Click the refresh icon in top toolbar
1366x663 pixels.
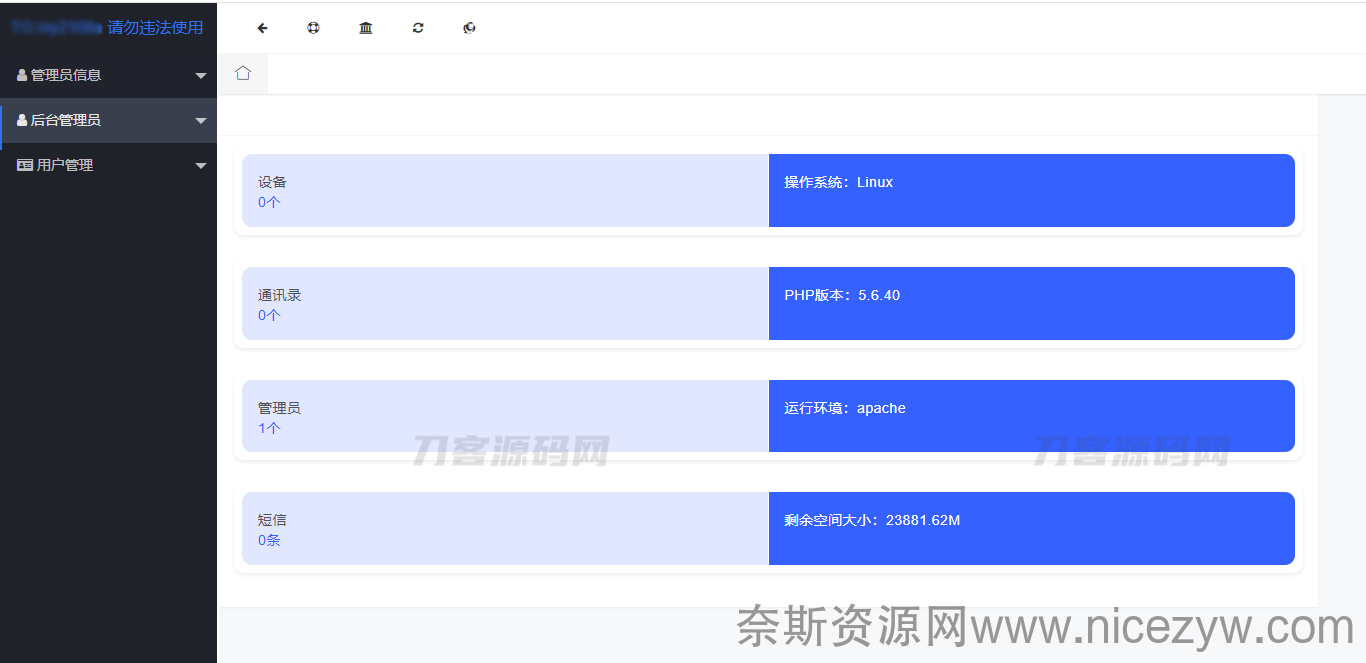click(x=418, y=28)
